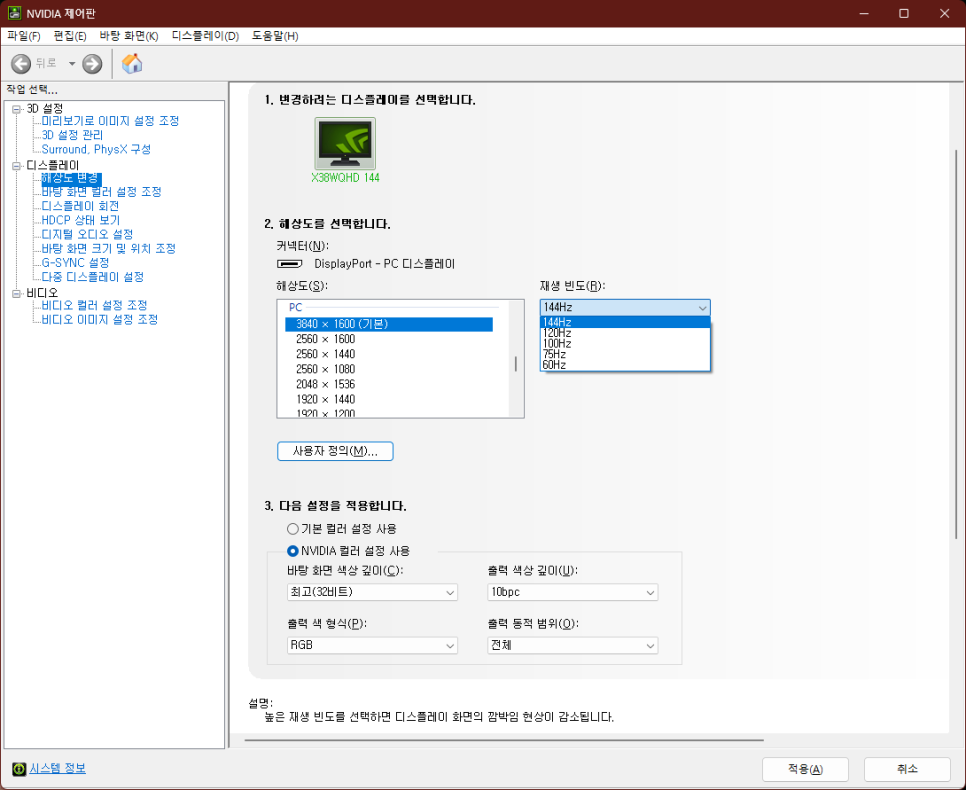Click the resolution list scrollbar thumb

pos(516,364)
